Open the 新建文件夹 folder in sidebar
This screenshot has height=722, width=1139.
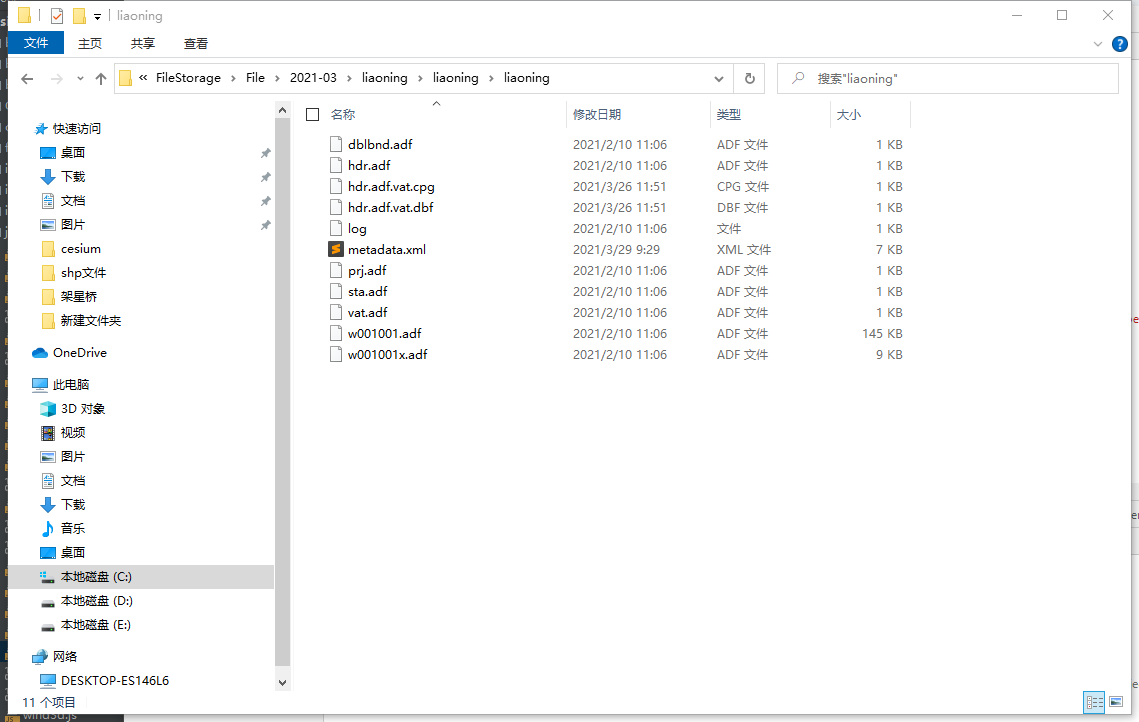pyautogui.click(x=91, y=320)
